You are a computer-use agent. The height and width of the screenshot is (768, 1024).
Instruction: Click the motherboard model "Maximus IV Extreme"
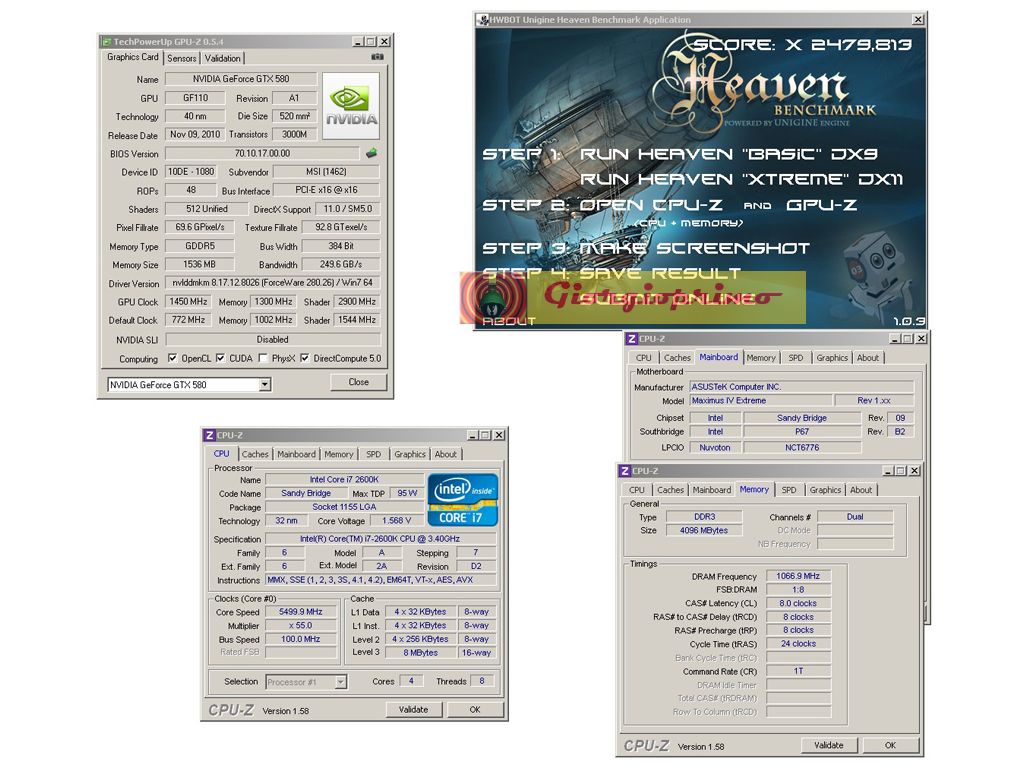pyautogui.click(x=761, y=400)
